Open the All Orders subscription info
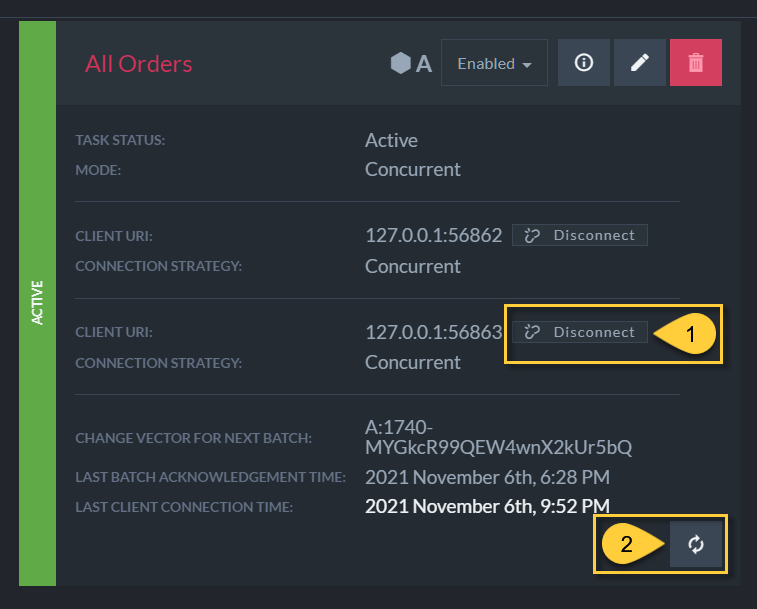This screenshot has height=609, width=757. 584,63
